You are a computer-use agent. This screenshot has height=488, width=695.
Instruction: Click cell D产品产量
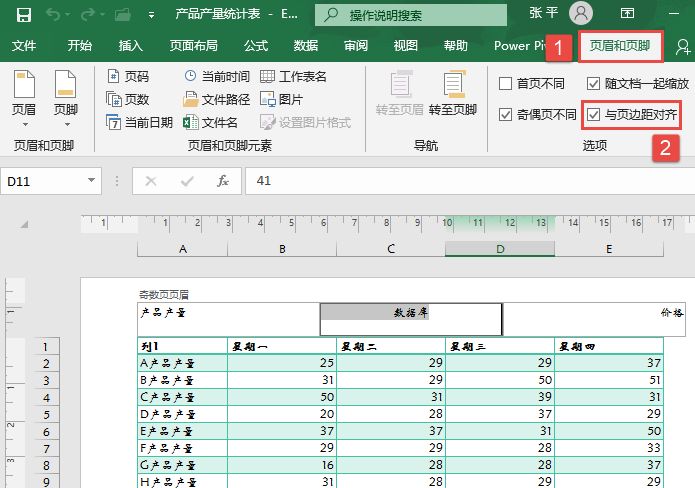pyautogui.click(x=183, y=414)
